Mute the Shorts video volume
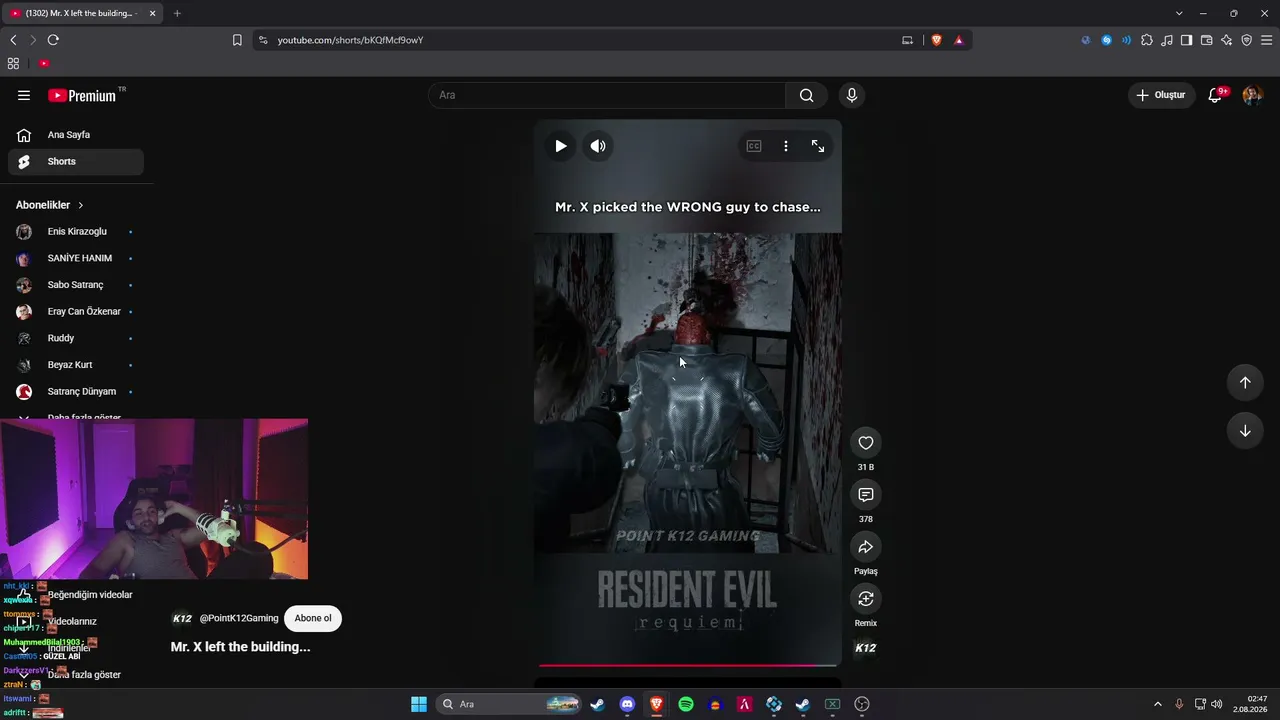 (597, 146)
